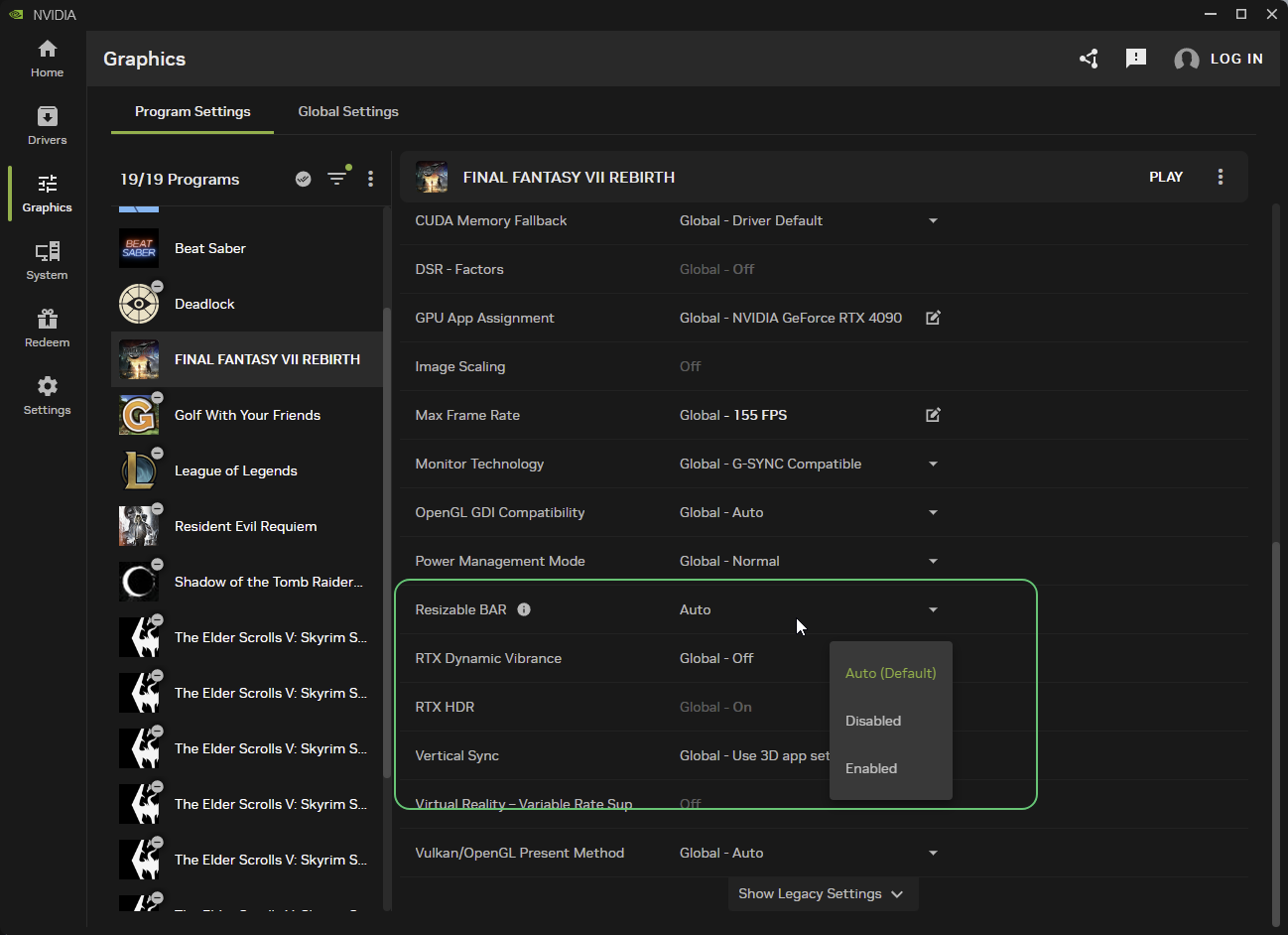Click the "19/19 Programs" count text
1288x935 pixels.
[x=180, y=179]
